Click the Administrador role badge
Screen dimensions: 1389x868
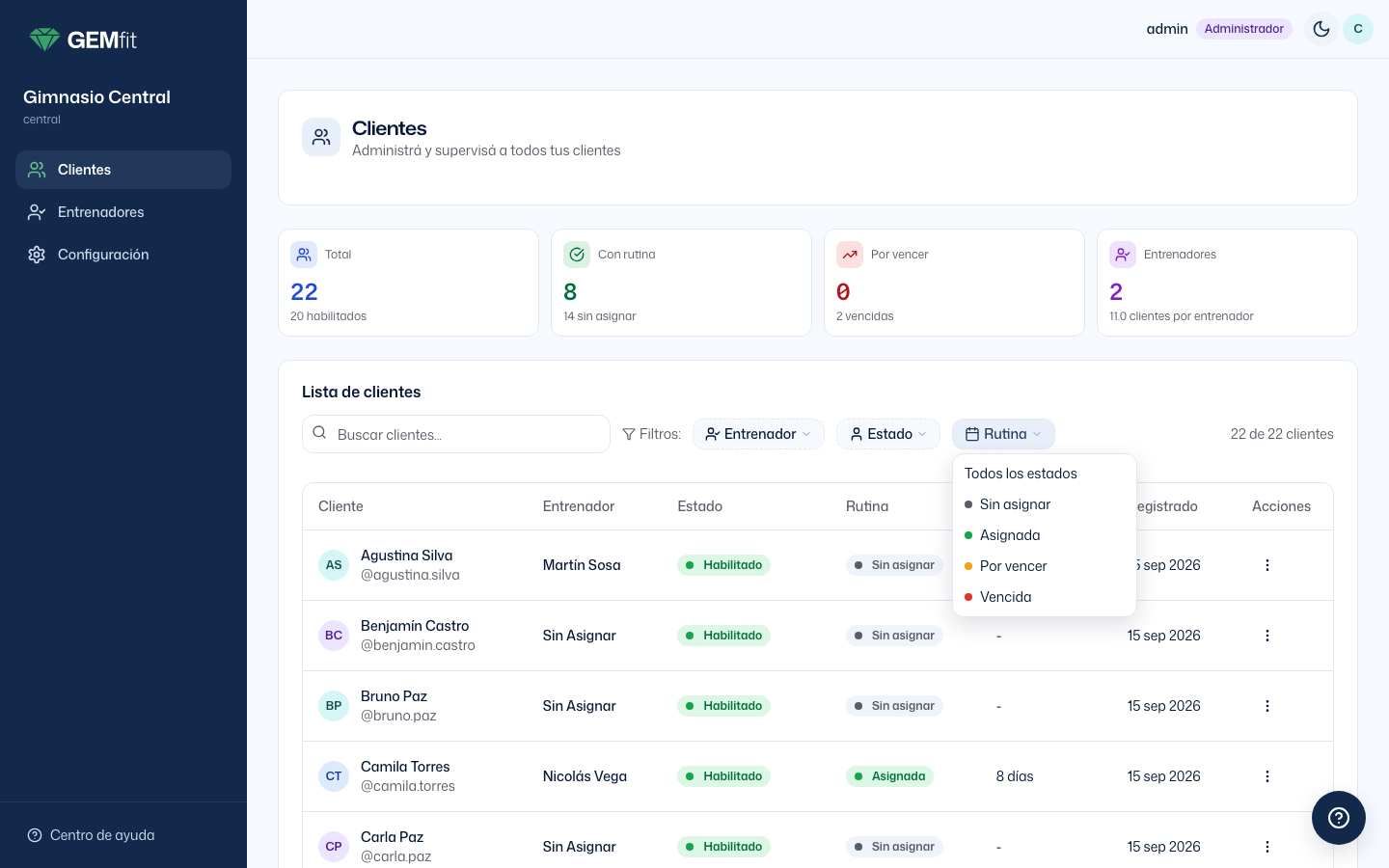point(1244,29)
